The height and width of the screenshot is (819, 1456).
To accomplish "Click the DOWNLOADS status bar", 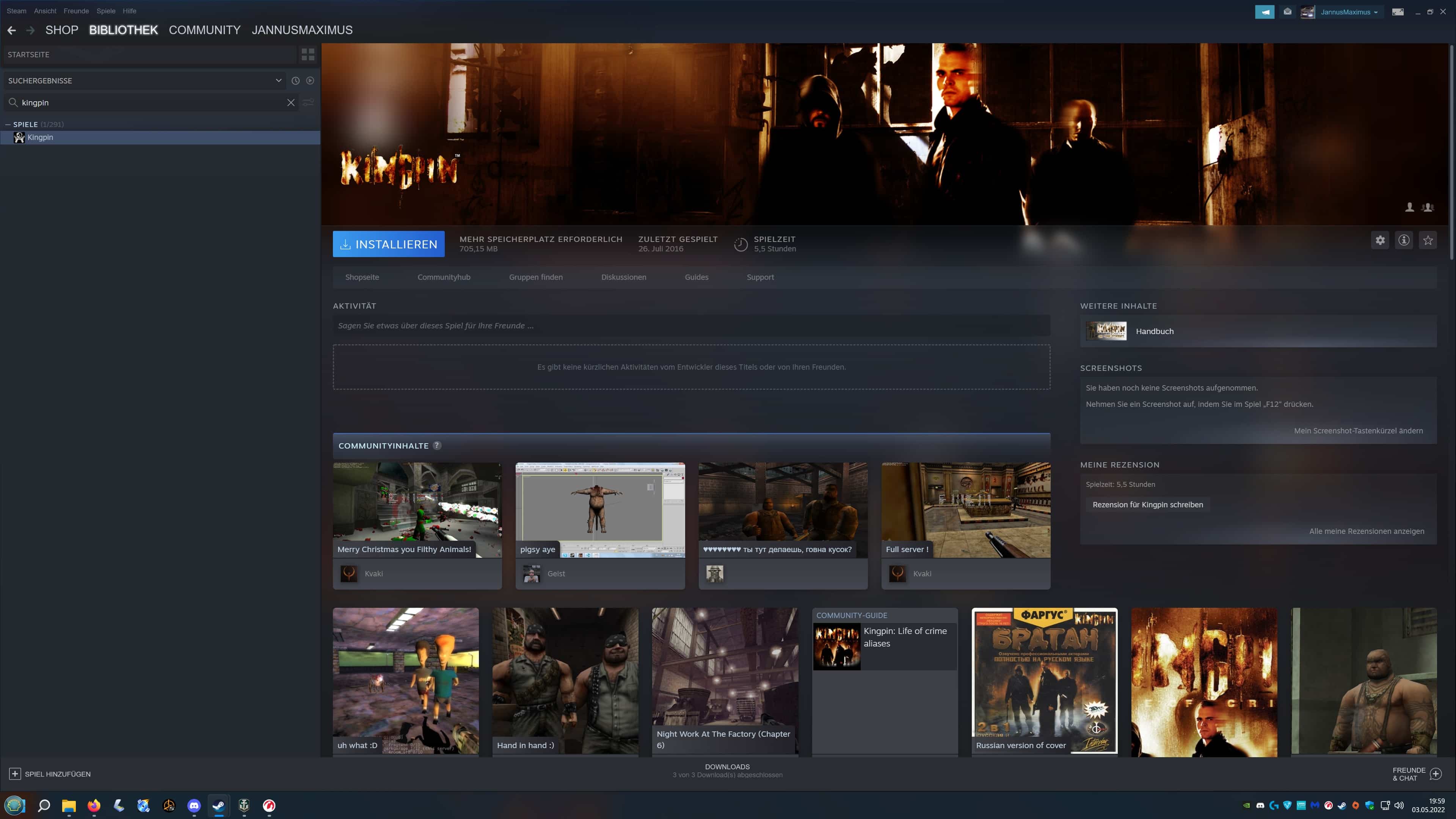I will pos(728,771).
